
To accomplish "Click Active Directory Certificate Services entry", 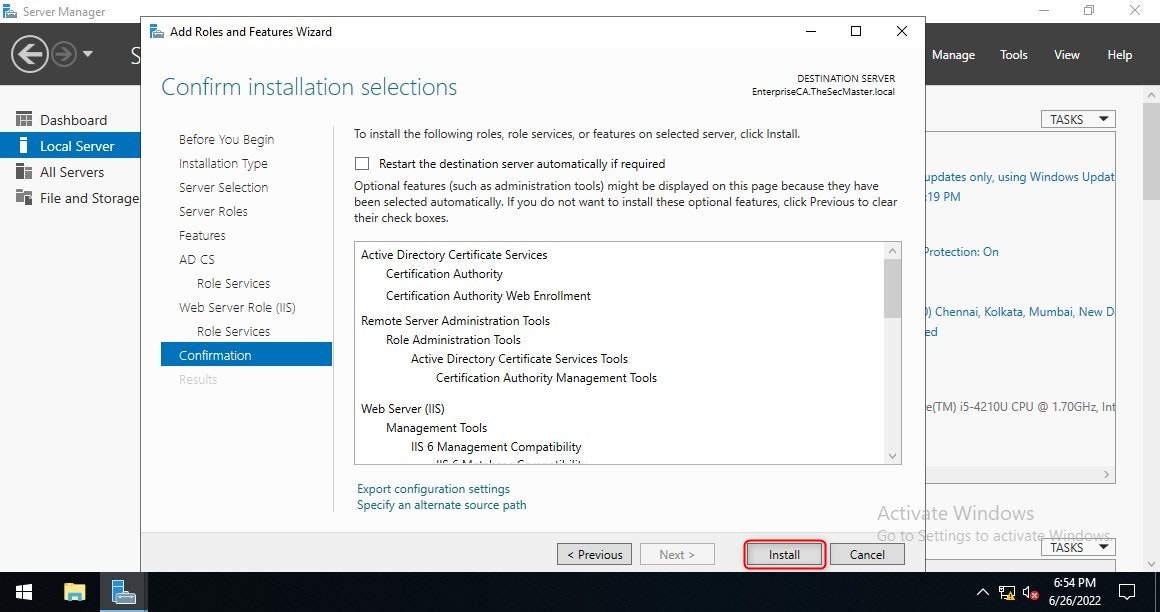I will pyautogui.click(x=454, y=255).
